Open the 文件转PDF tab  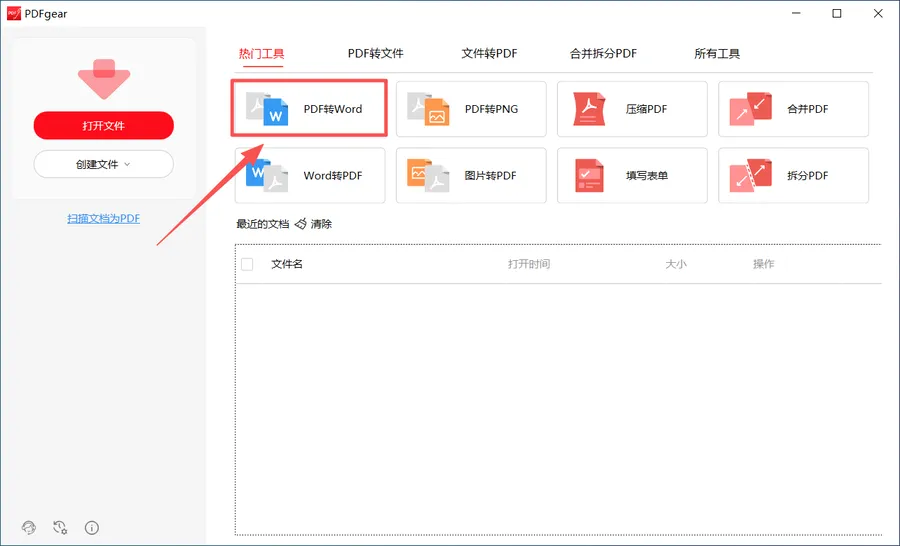(489, 53)
